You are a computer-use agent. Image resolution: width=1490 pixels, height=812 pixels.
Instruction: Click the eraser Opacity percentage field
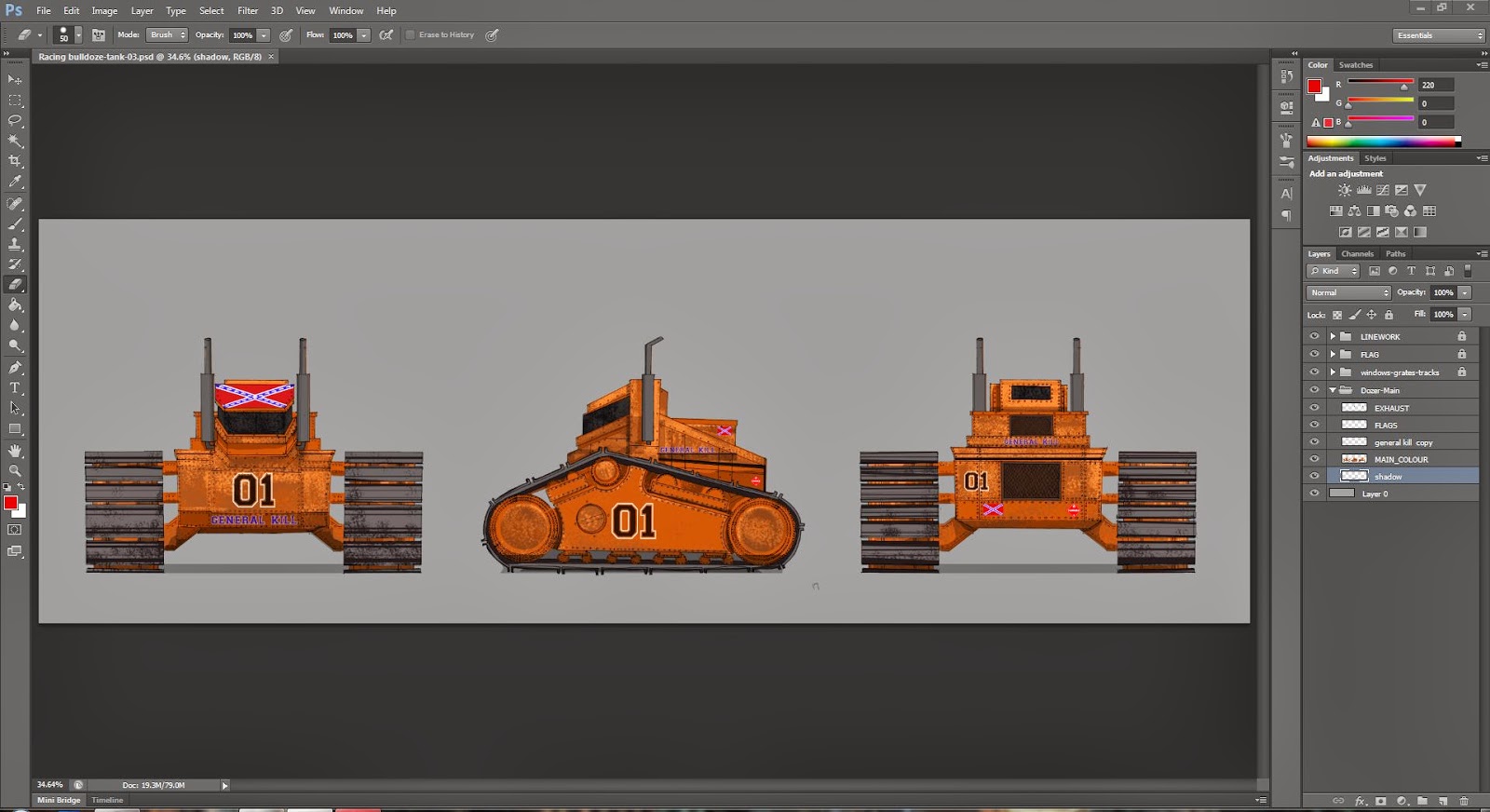coord(242,35)
